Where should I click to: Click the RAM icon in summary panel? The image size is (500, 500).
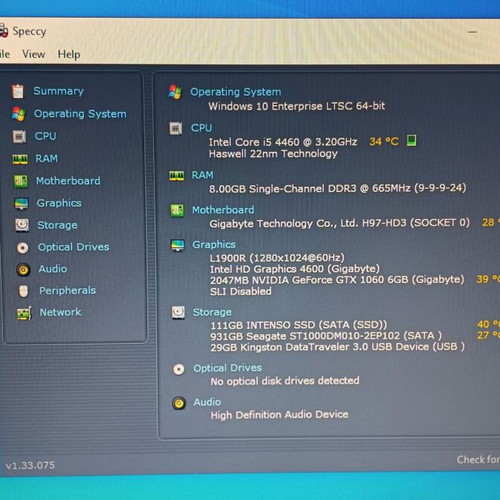pyautogui.click(x=176, y=175)
